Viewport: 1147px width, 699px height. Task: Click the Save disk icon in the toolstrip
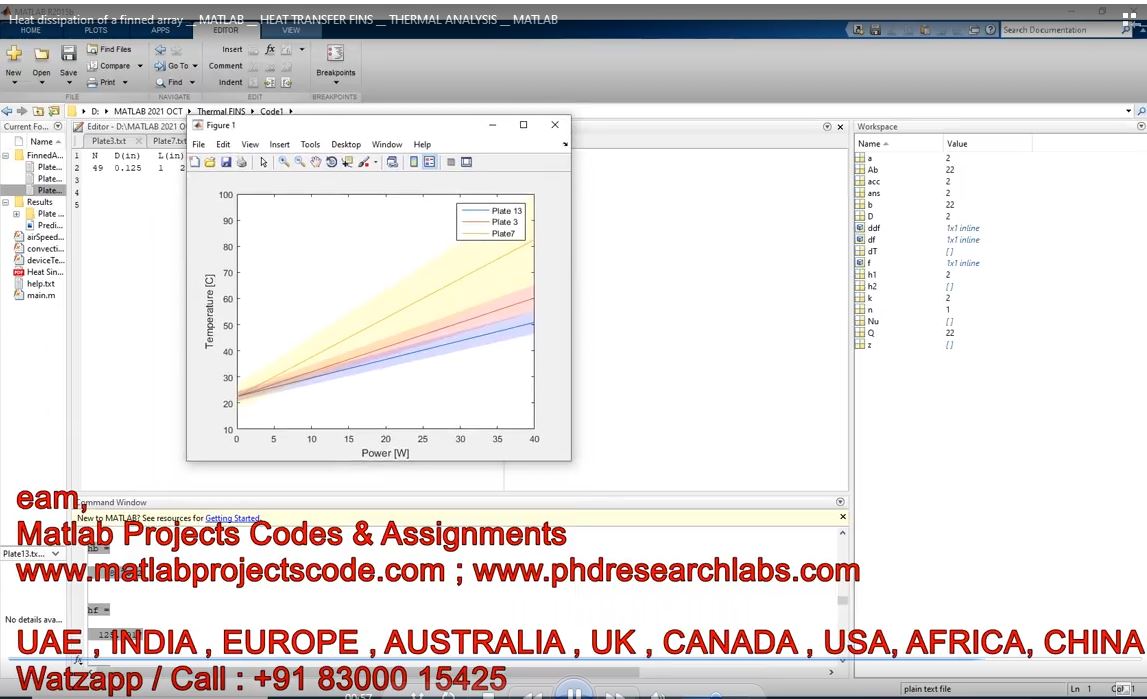[68, 53]
